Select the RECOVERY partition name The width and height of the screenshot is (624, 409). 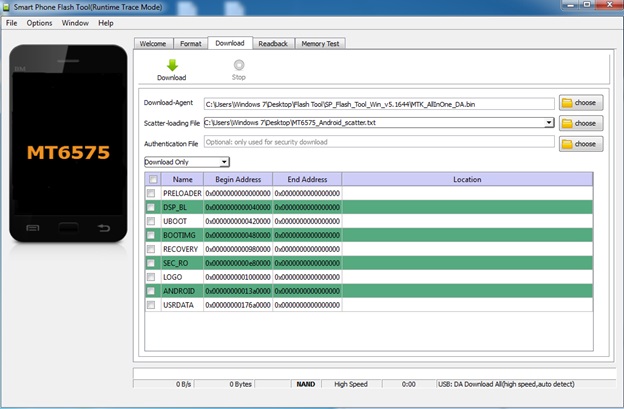coord(180,249)
